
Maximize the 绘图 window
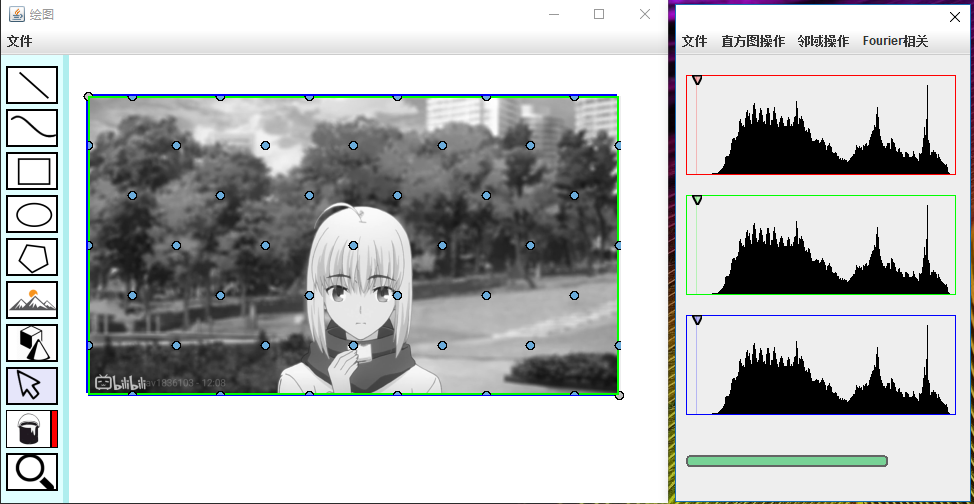[599, 14]
